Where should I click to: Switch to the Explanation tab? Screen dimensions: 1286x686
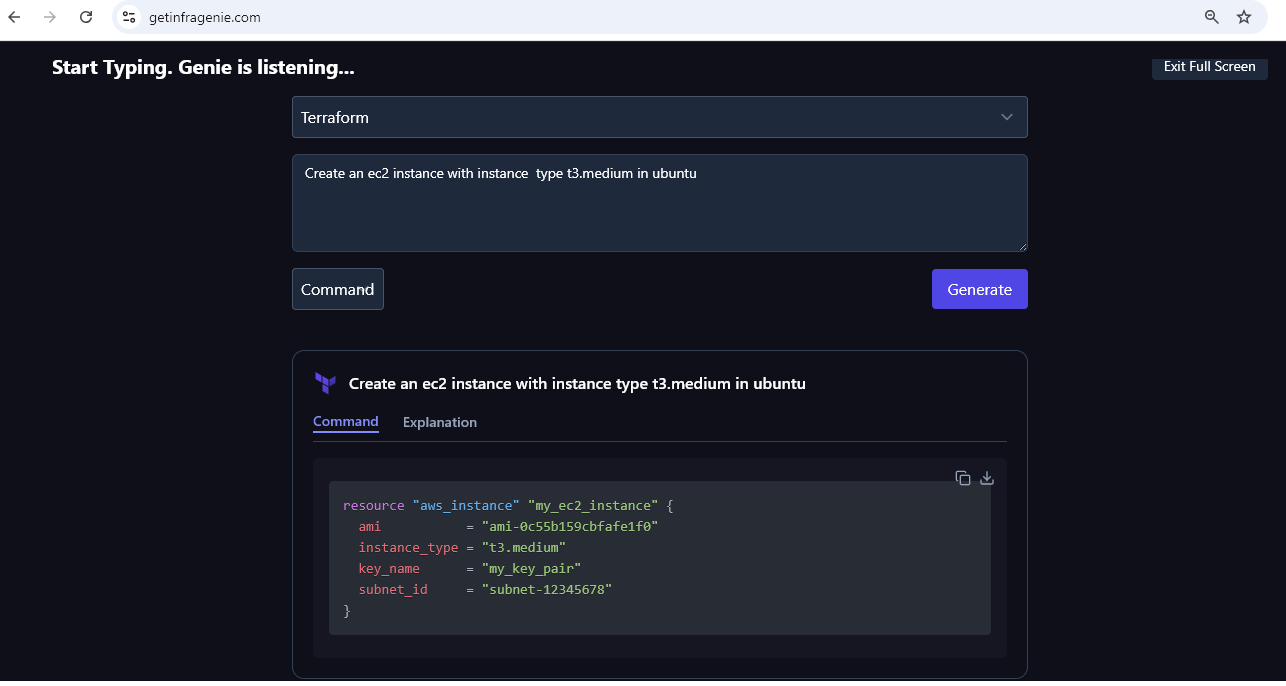[x=440, y=422]
